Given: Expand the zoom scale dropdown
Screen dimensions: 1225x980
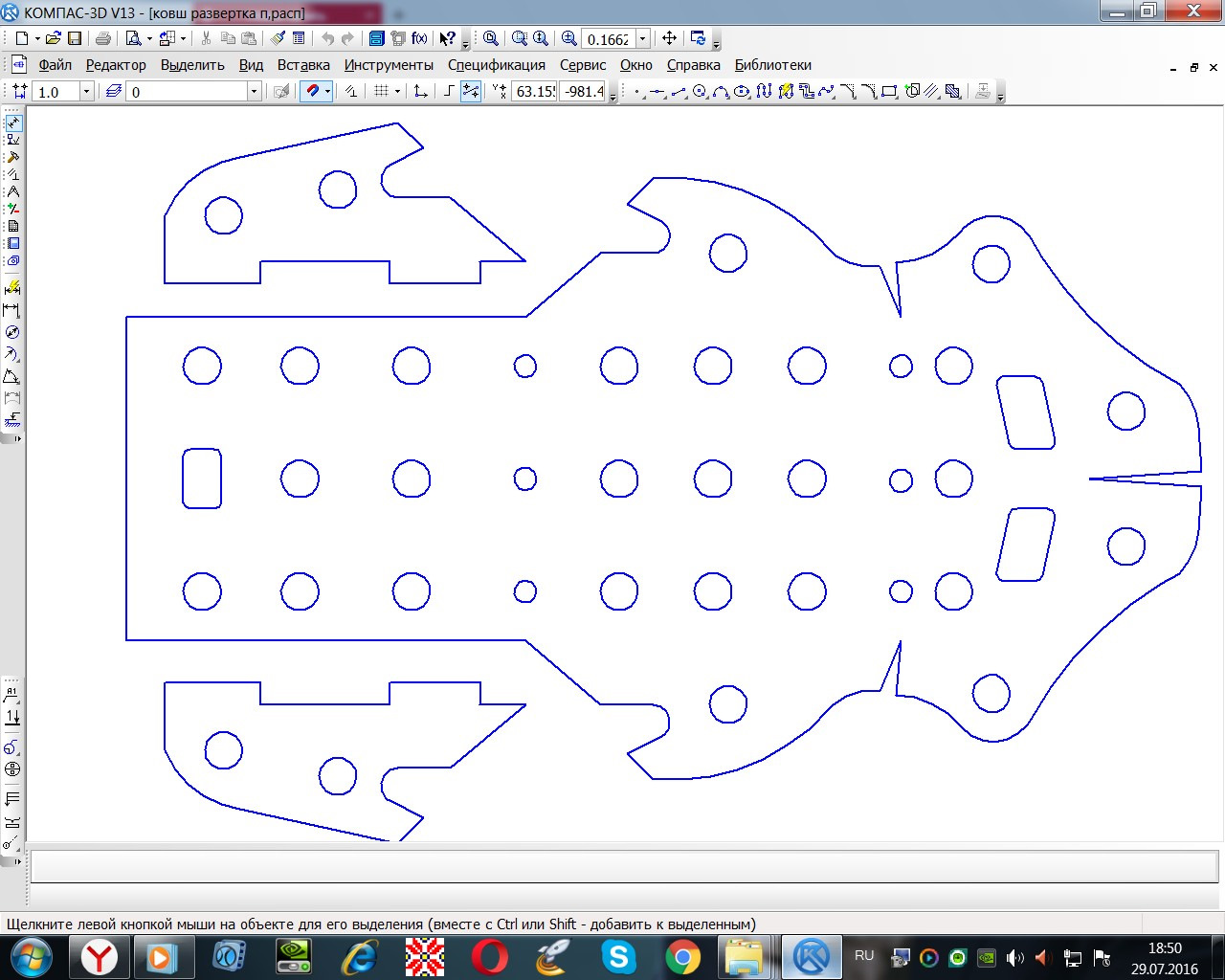Looking at the screenshot, I should 643,38.
